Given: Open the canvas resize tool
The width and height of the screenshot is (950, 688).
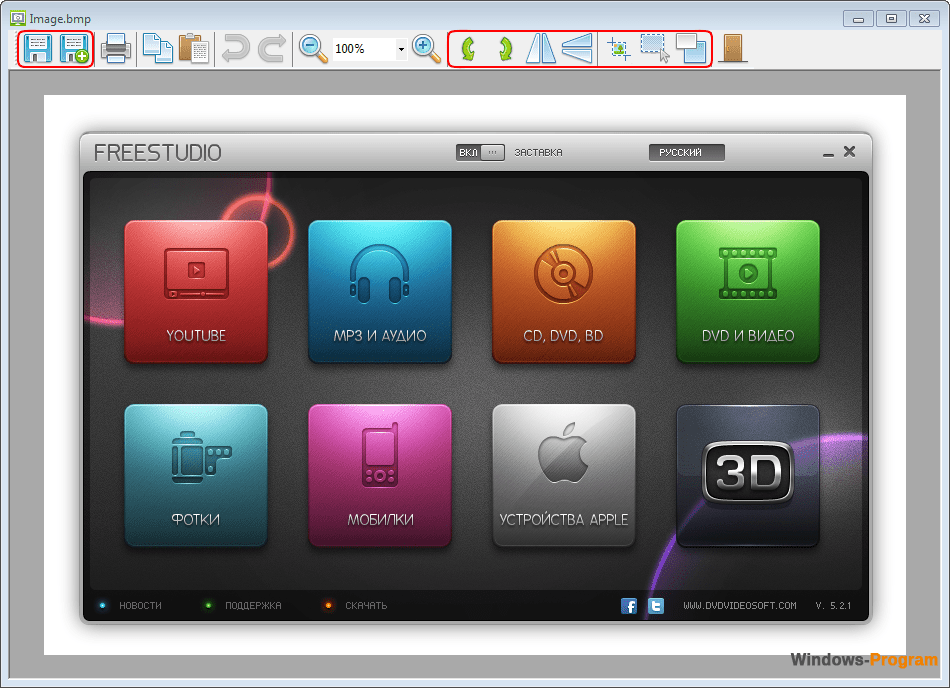Looking at the screenshot, I should [691, 48].
